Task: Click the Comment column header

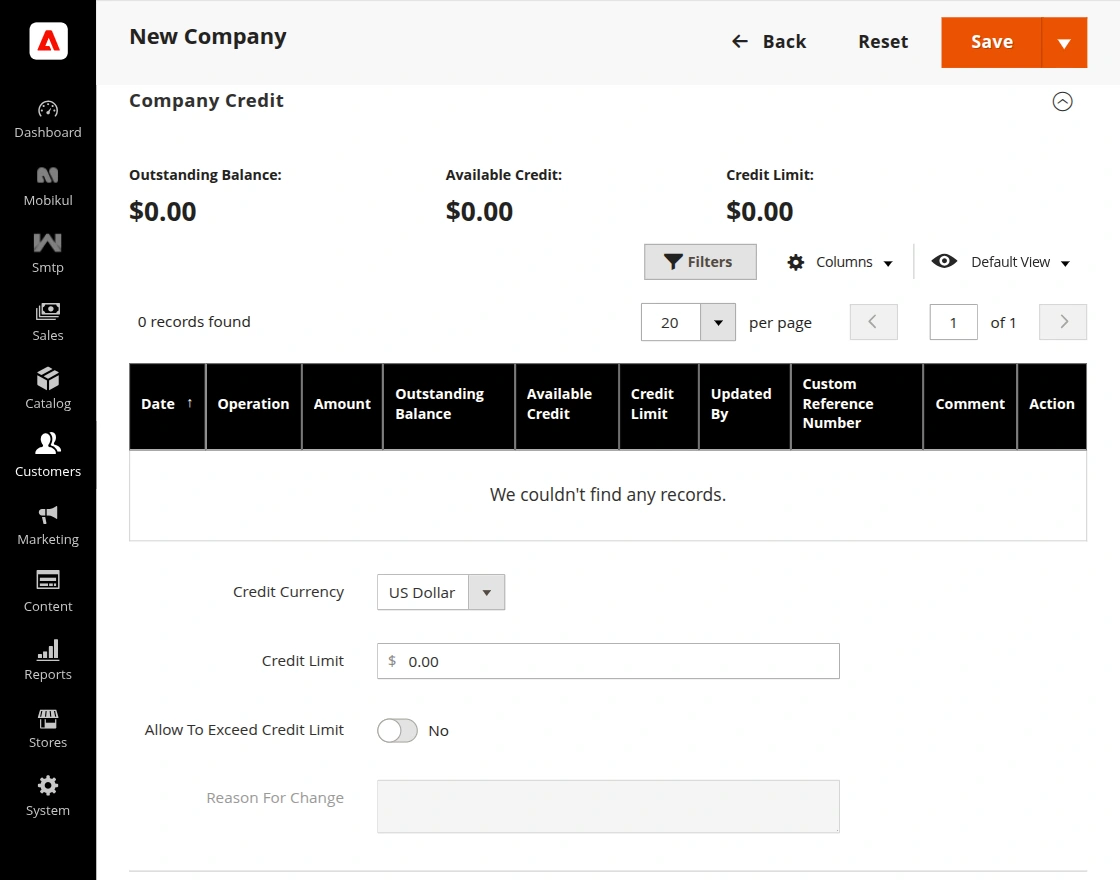Action: (969, 406)
